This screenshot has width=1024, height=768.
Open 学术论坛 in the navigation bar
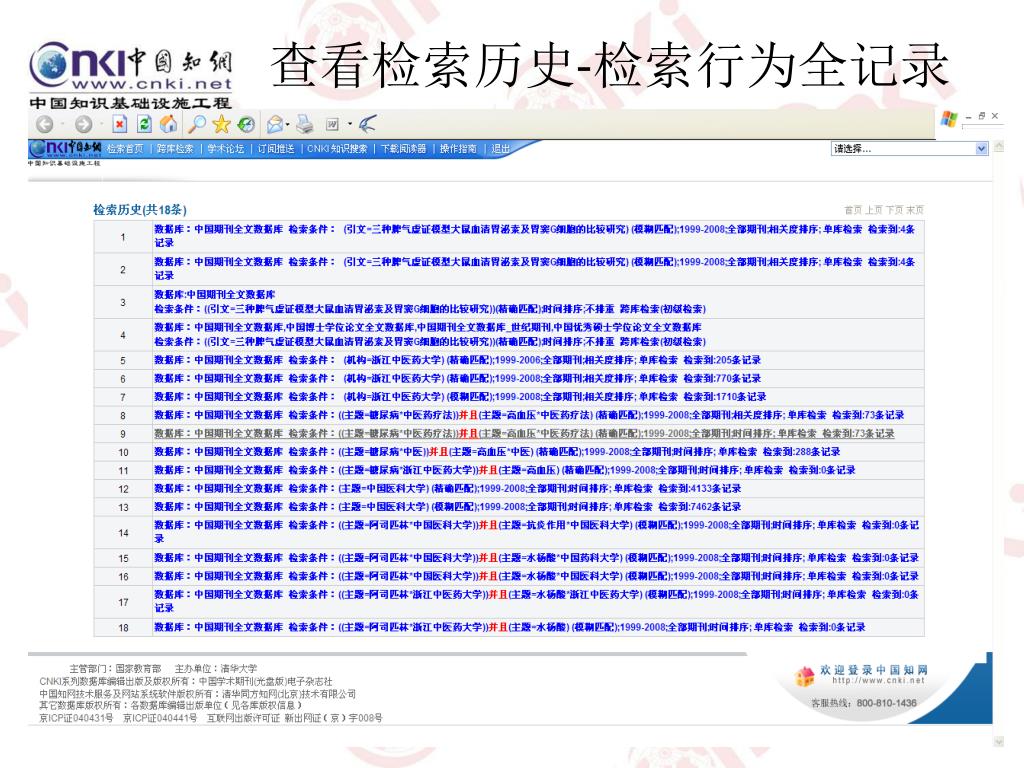[x=225, y=149]
